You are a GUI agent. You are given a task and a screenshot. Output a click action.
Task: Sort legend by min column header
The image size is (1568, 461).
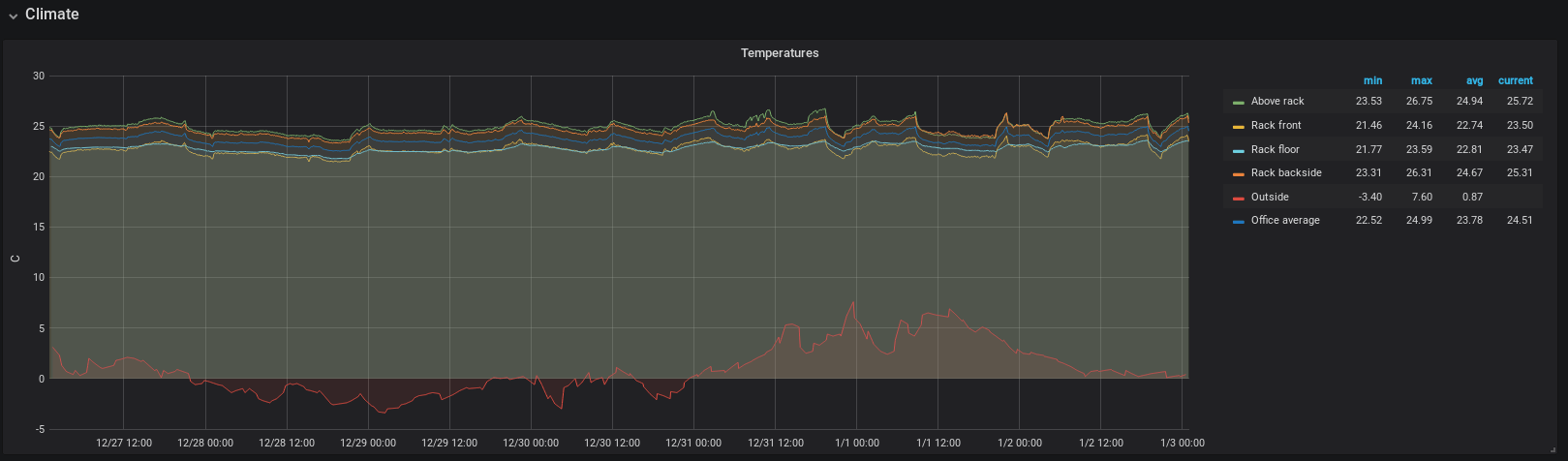tap(1372, 80)
